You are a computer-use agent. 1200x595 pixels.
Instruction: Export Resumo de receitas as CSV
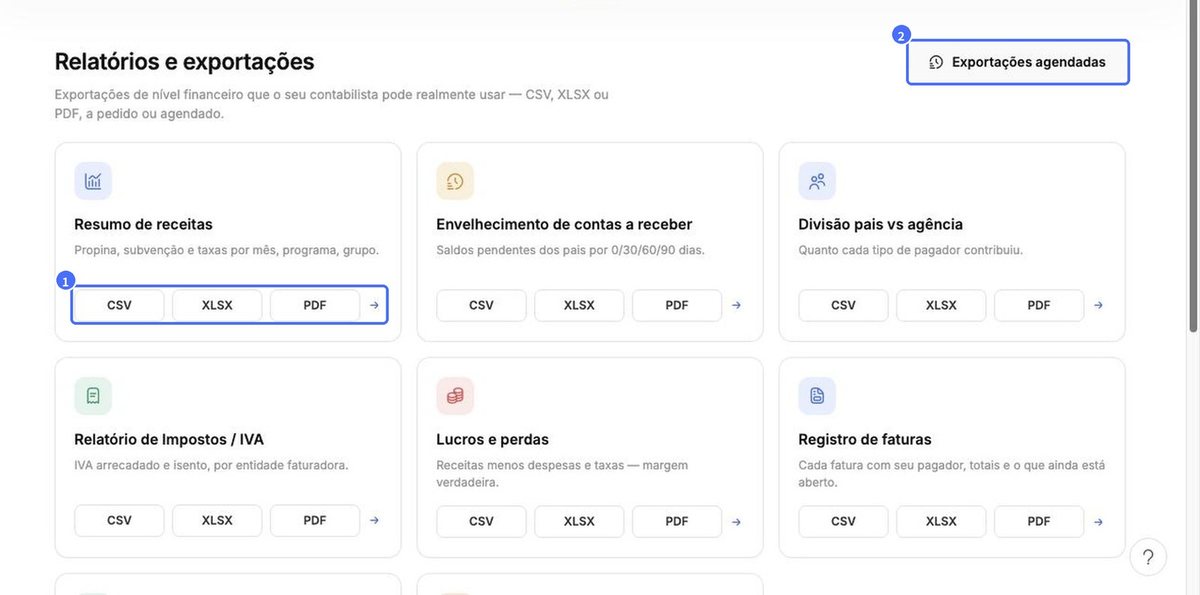(x=119, y=305)
